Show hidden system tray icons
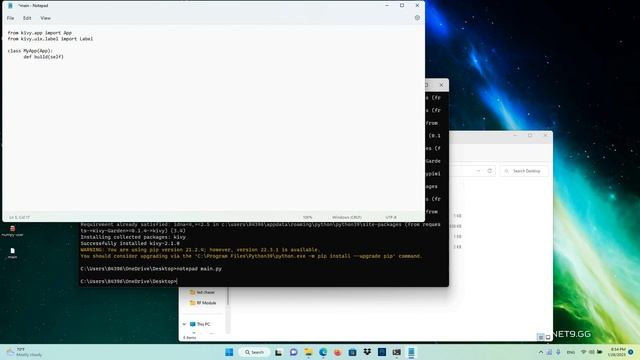 coord(541,352)
